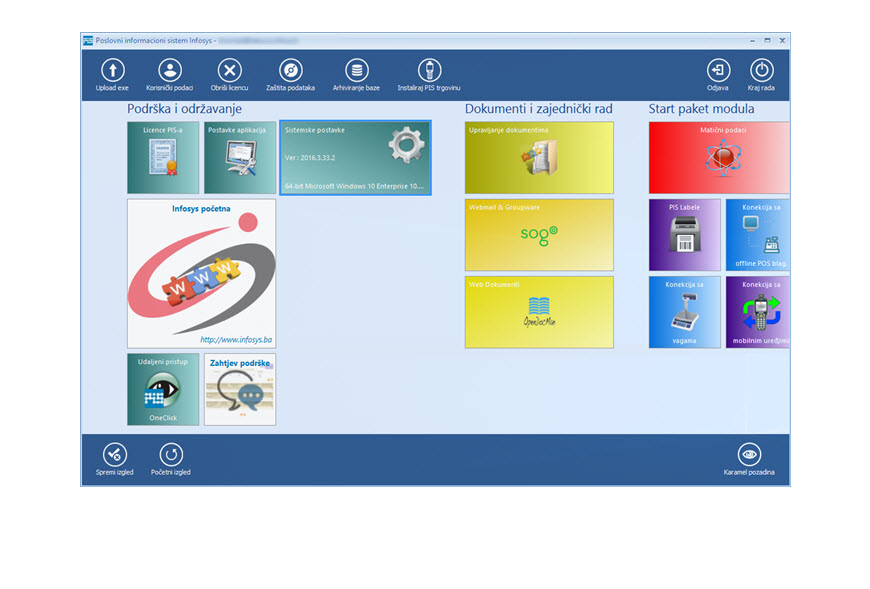Open the Infosys početna tile

(x=201, y=273)
